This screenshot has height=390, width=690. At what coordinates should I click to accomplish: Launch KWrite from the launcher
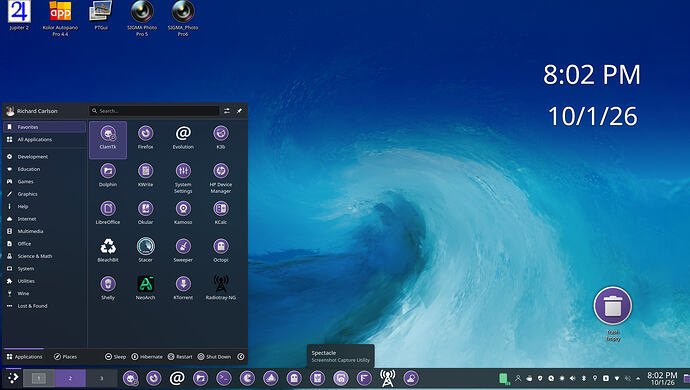[145, 175]
